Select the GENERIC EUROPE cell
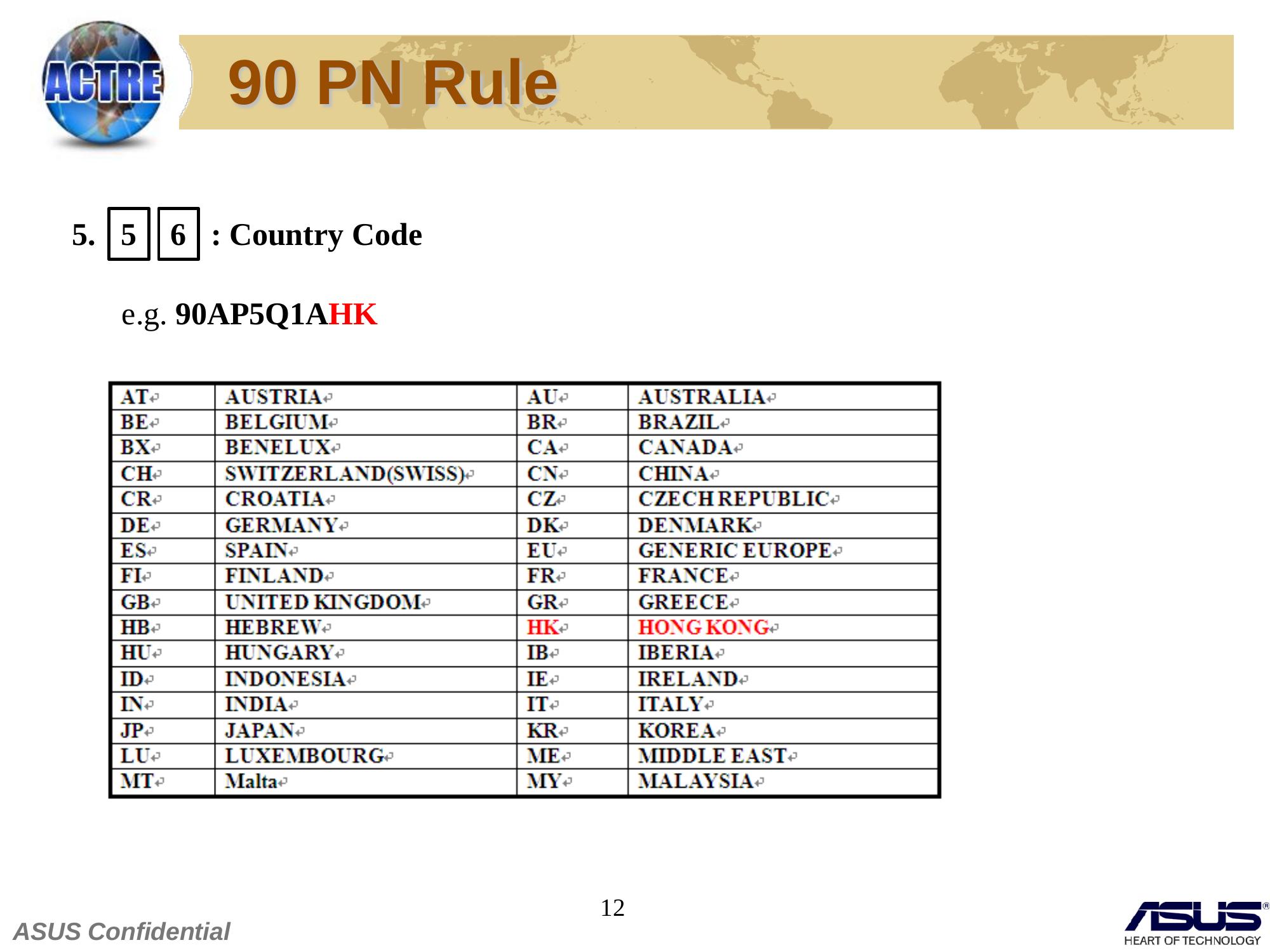Screen dimensions: 1270x952 coord(735,550)
